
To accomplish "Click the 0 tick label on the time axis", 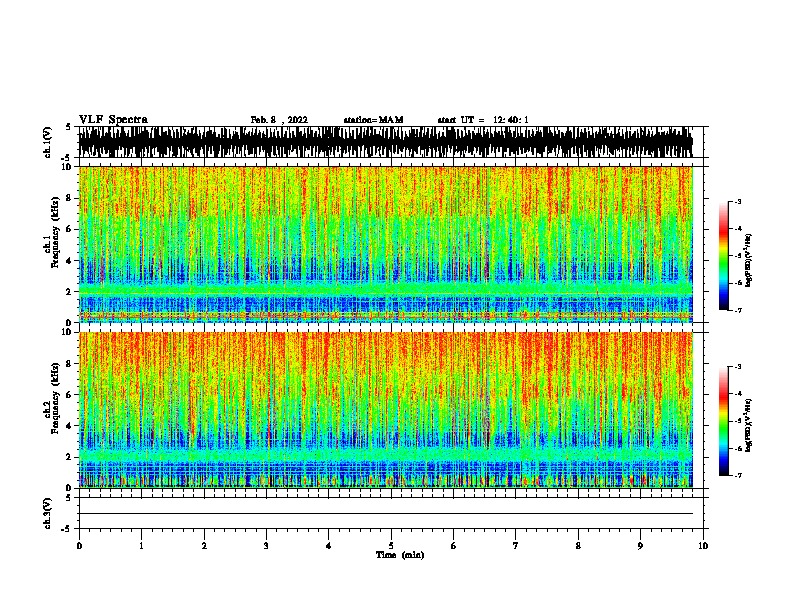I will (x=79, y=545).
